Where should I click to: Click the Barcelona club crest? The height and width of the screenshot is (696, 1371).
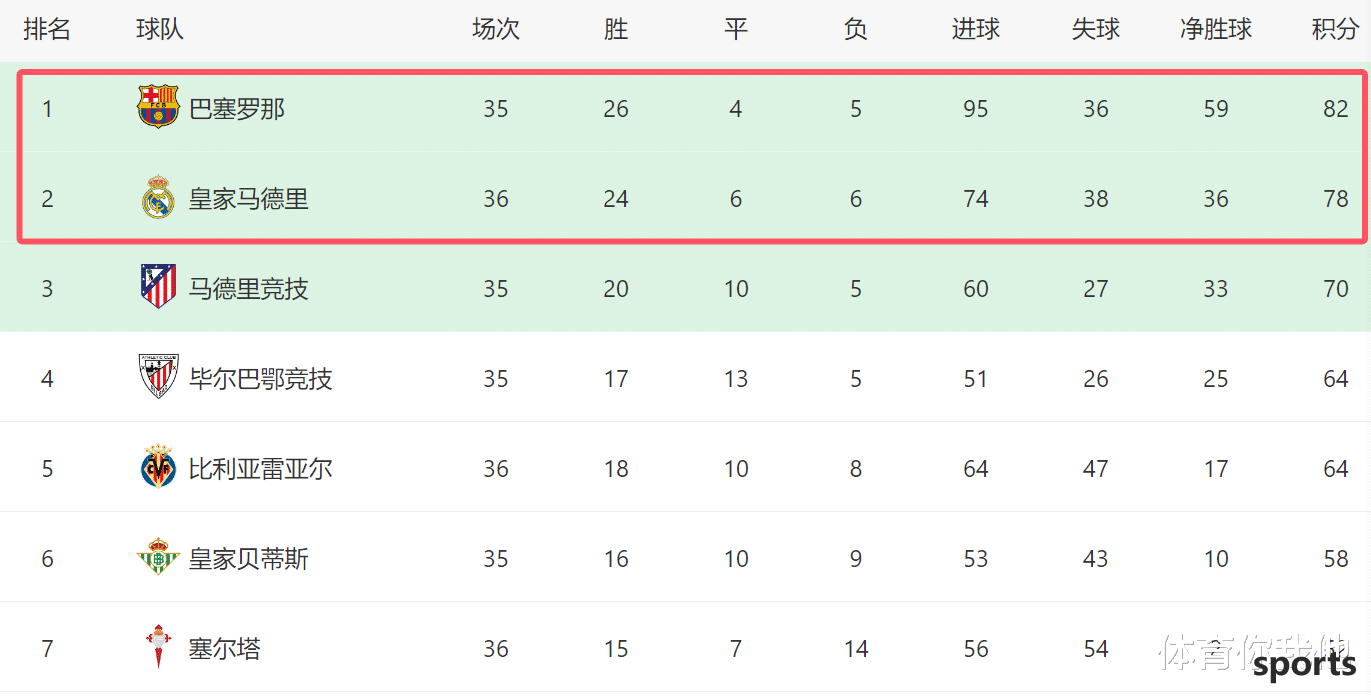click(x=158, y=107)
